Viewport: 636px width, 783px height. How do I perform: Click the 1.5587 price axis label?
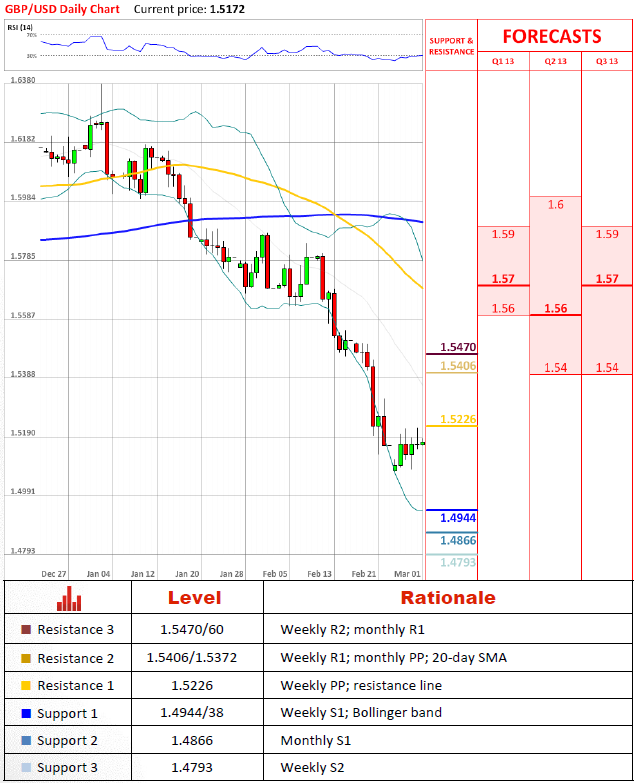[x=23, y=316]
